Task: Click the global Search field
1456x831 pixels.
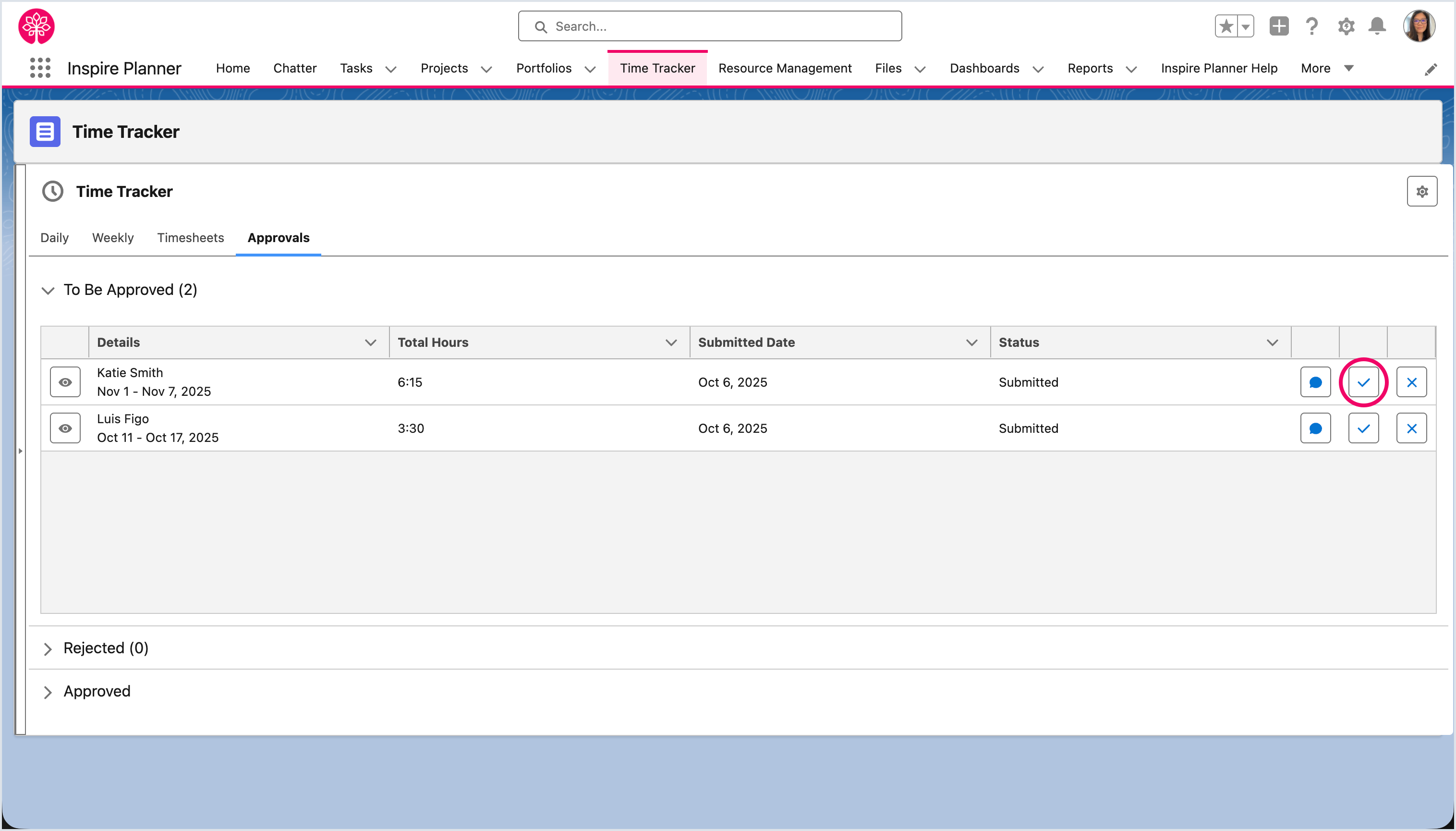Action: (709, 26)
